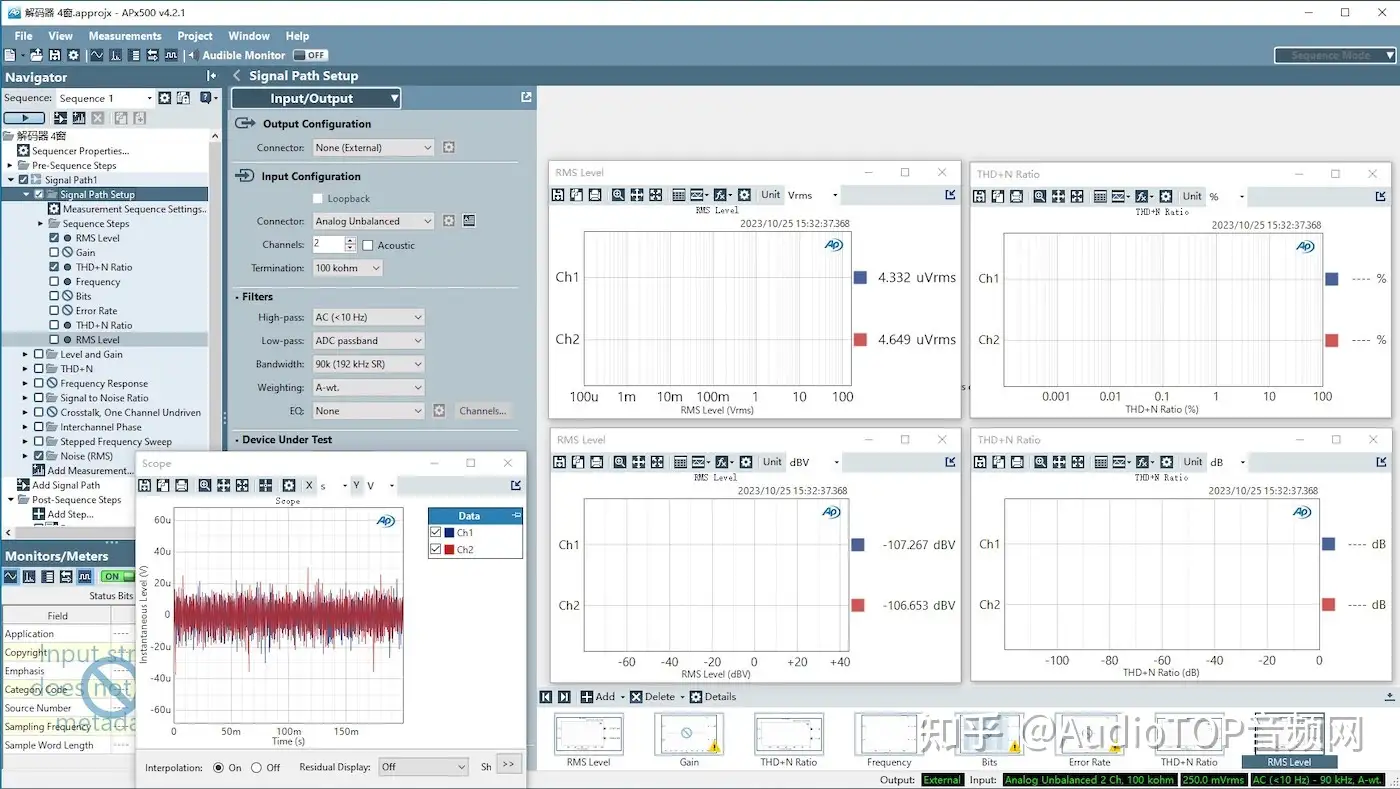This screenshot has height=789, width=1400.
Task: Click the blue Ch1 swatch in RMS Level Vrms
Action: (860, 277)
